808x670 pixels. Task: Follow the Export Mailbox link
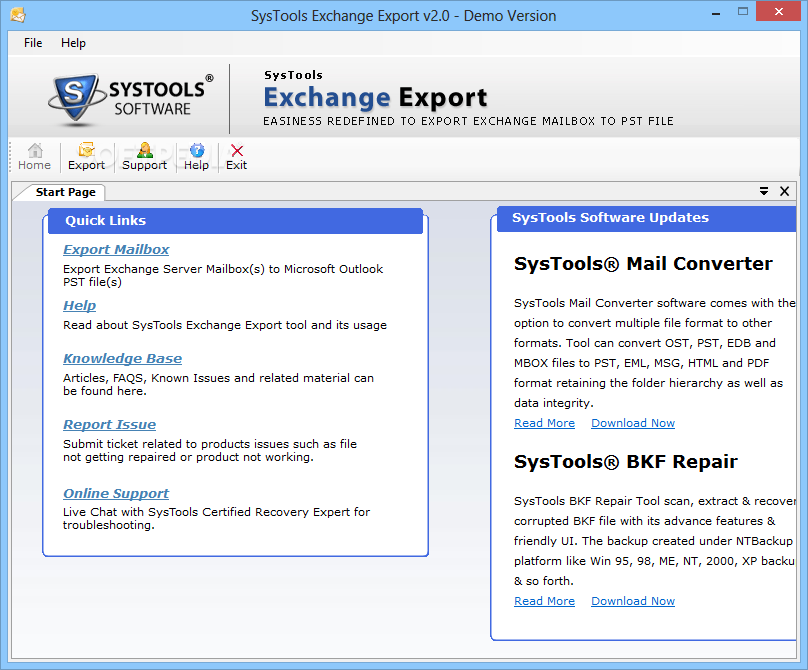116,249
